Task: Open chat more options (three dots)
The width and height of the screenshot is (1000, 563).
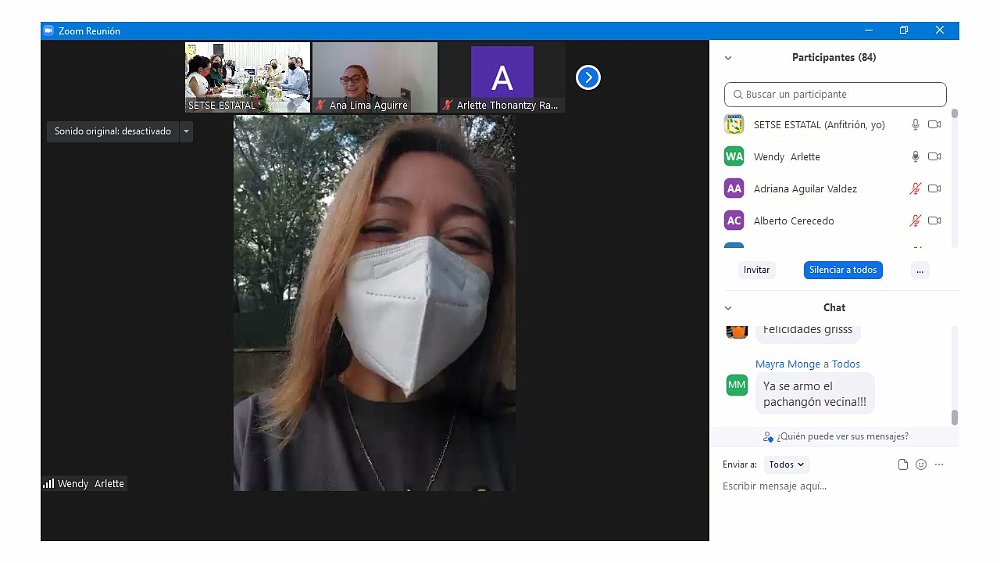Action: click(x=939, y=465)
